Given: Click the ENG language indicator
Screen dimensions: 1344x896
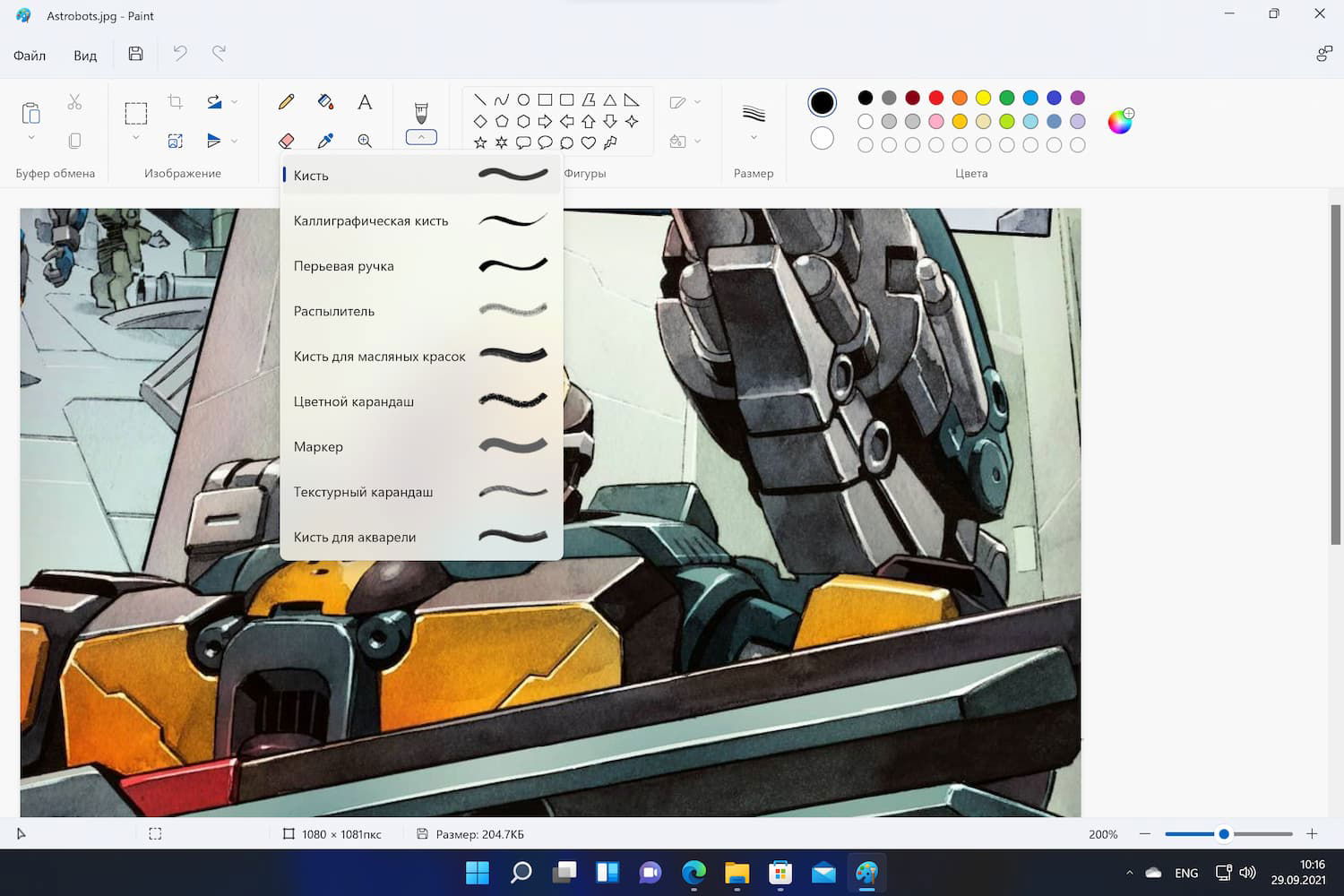Looking at the screenshot, I should (x=1186, y=874).
